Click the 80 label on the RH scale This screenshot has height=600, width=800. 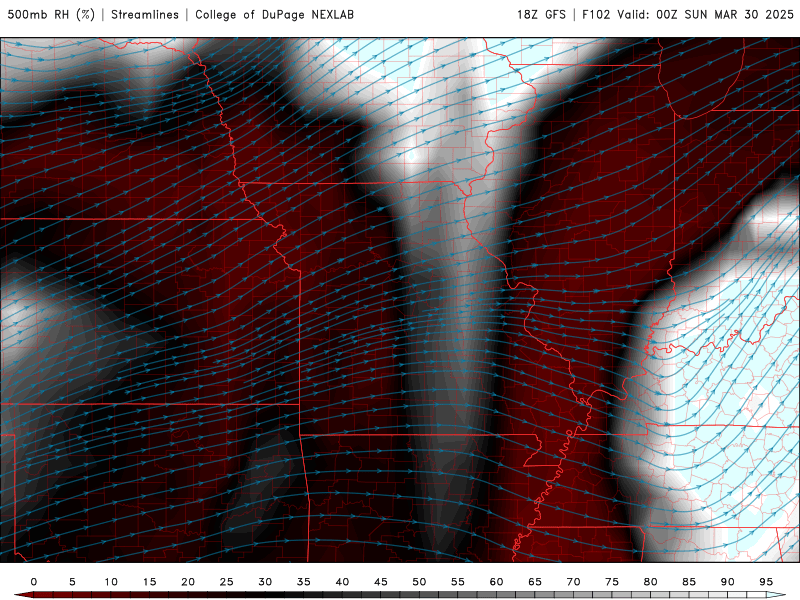pos(650,582)
